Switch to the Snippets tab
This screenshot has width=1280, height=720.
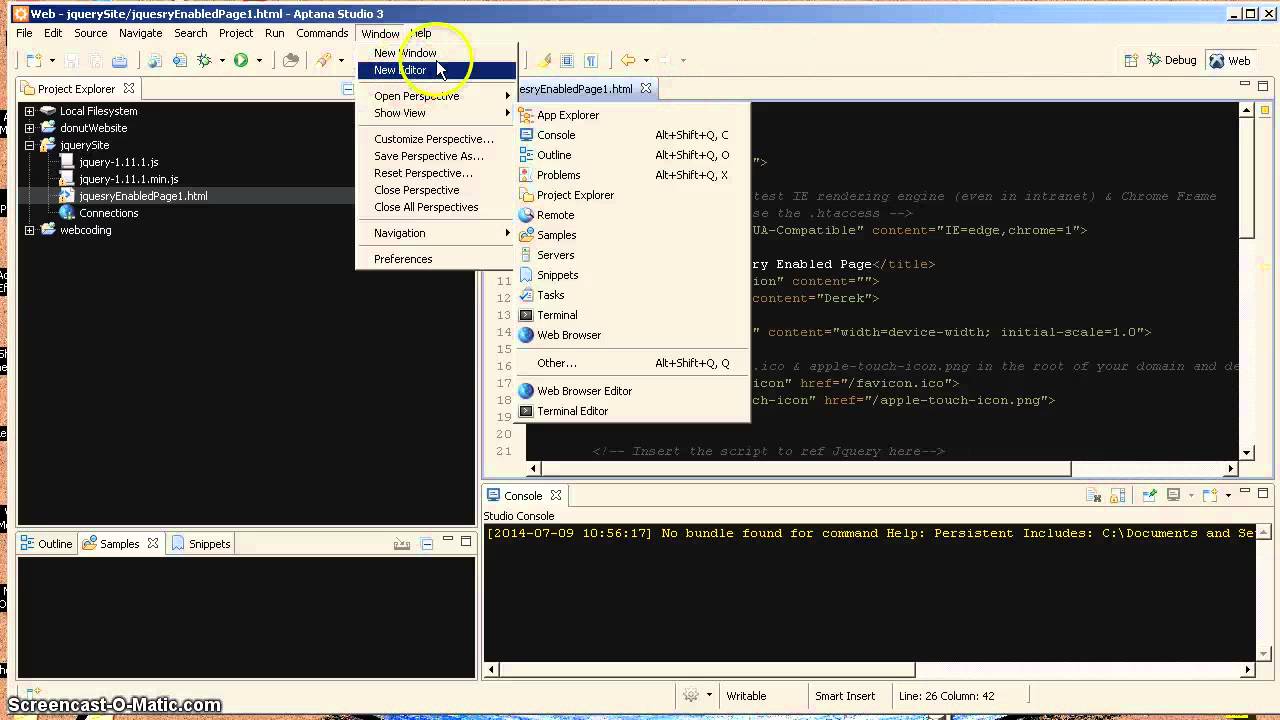pyautogui.click(x=201, y=544)
